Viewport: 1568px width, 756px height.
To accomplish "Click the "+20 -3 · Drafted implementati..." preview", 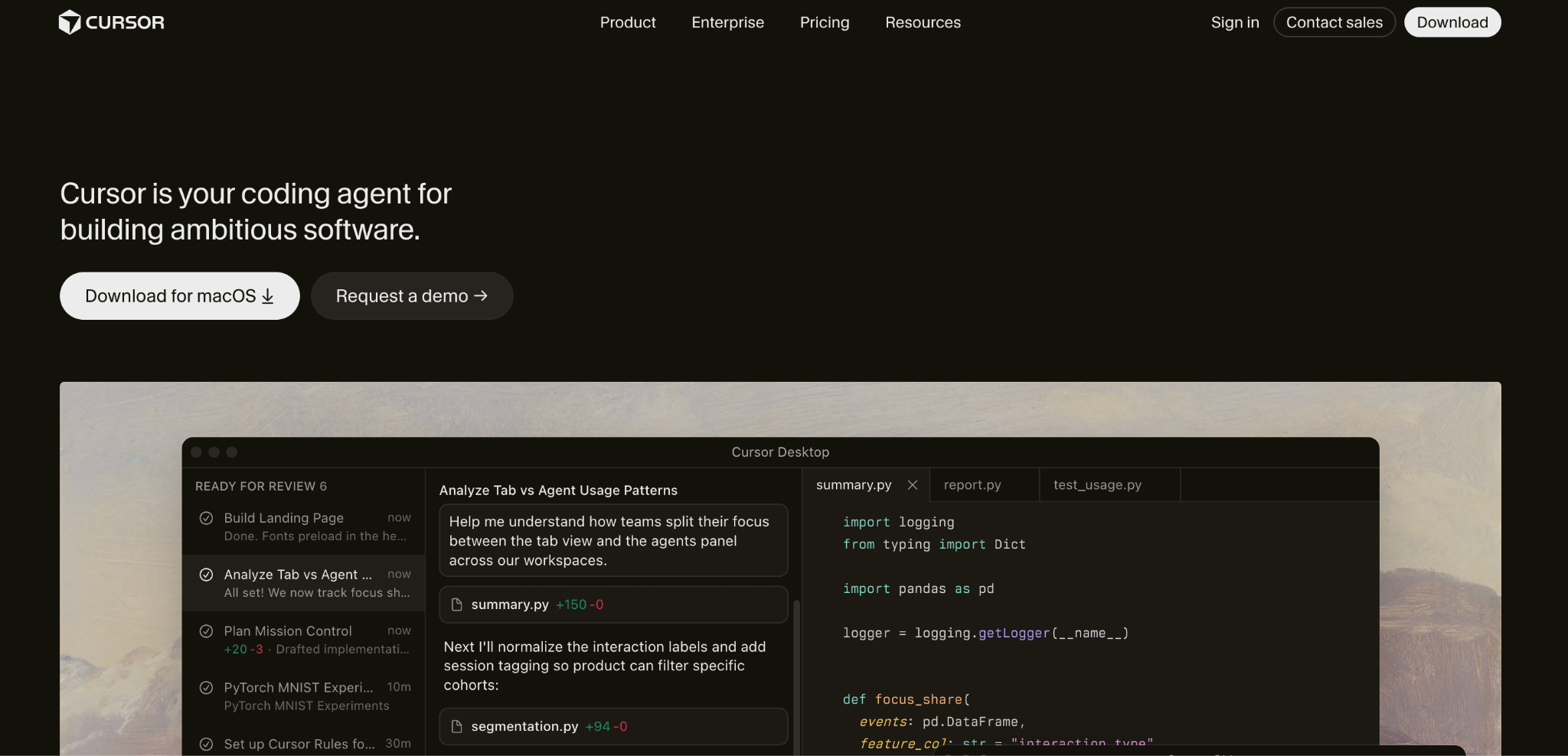I will coord(317,650).
